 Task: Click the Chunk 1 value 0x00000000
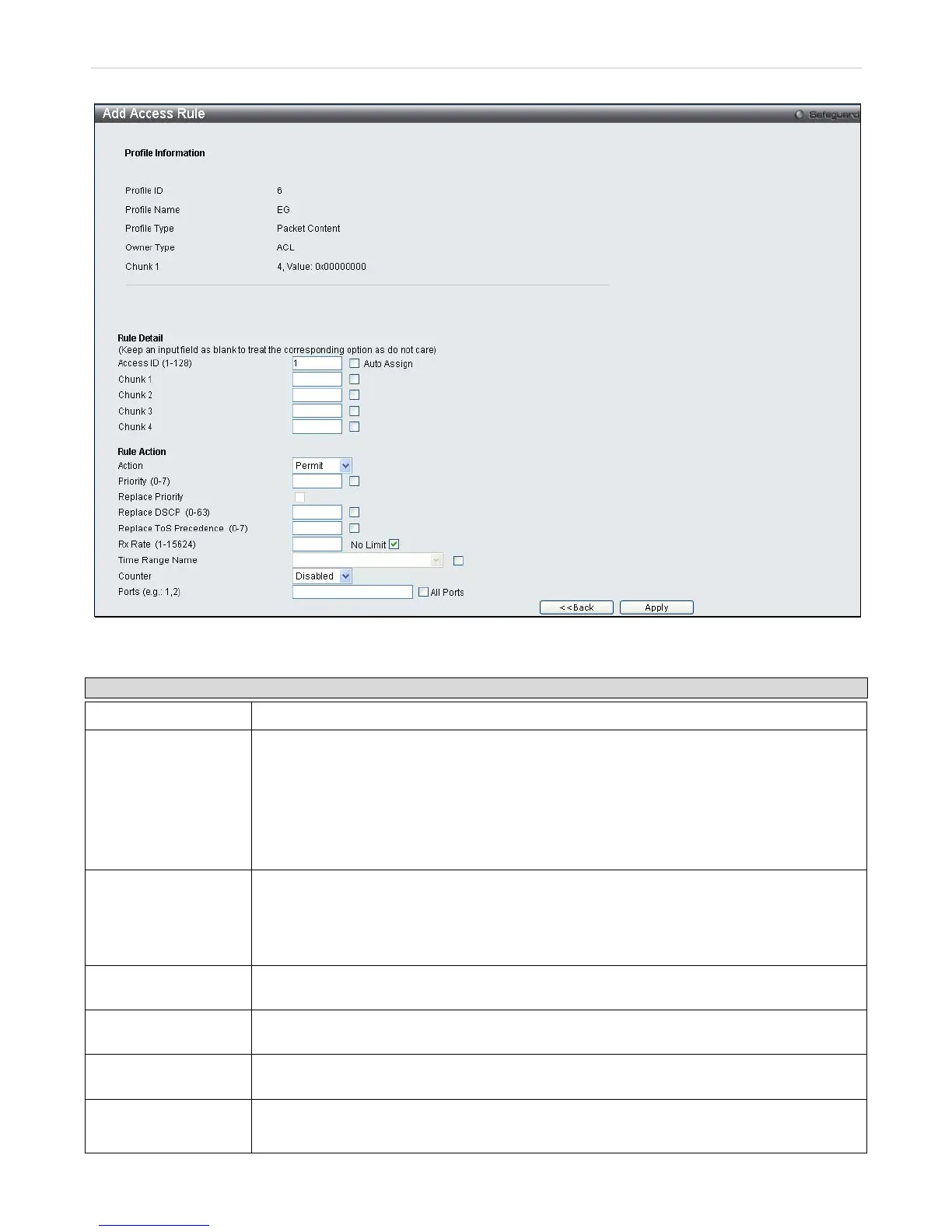pos(341,267)
